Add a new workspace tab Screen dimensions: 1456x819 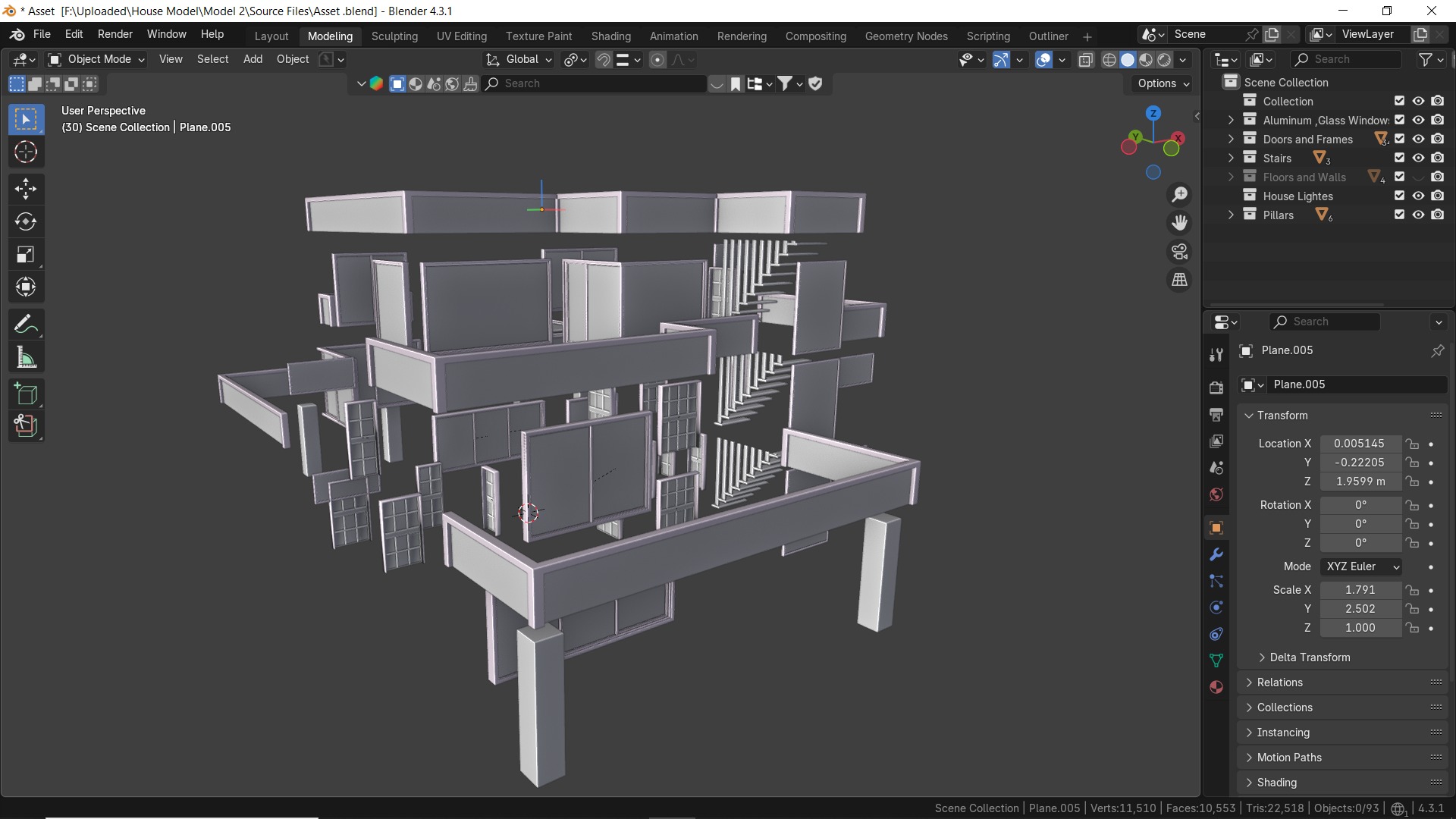tap(1087, 36)
